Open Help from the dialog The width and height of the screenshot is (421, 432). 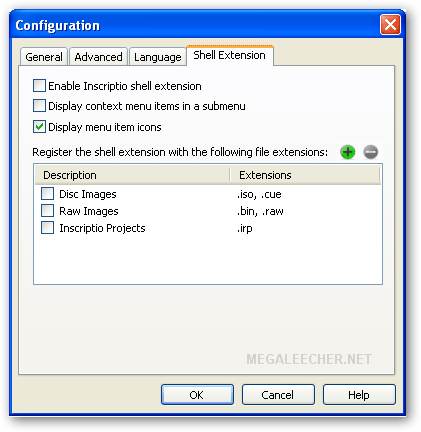pos(359,395)
